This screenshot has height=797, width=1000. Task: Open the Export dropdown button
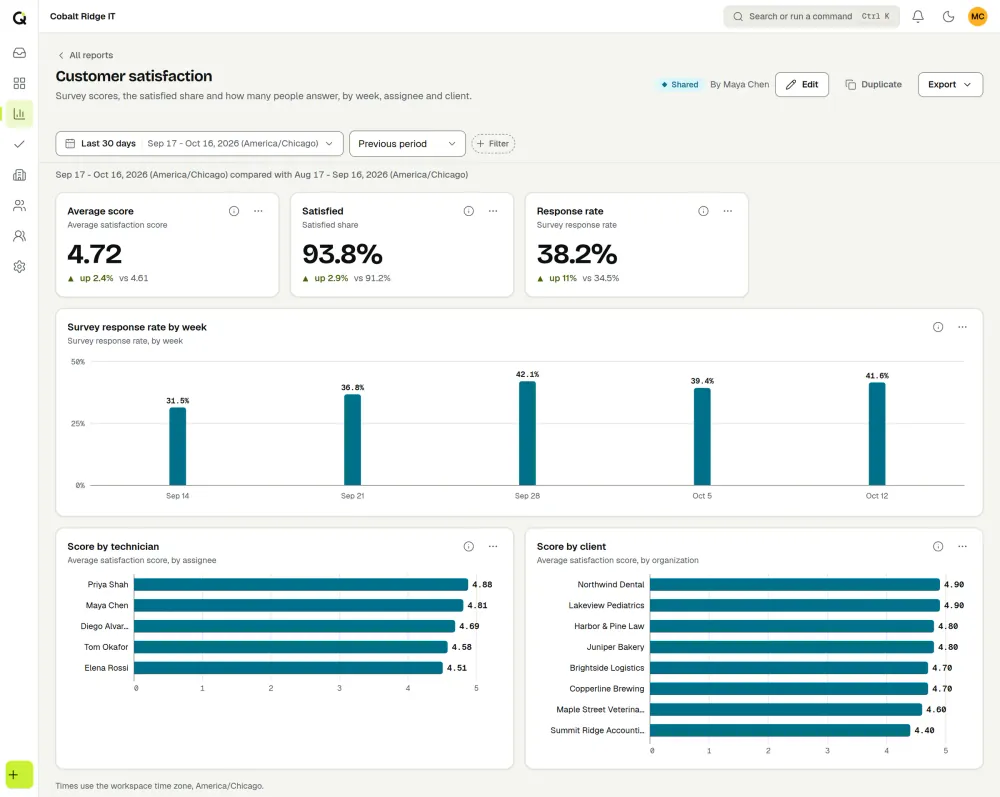click(950, 84)
